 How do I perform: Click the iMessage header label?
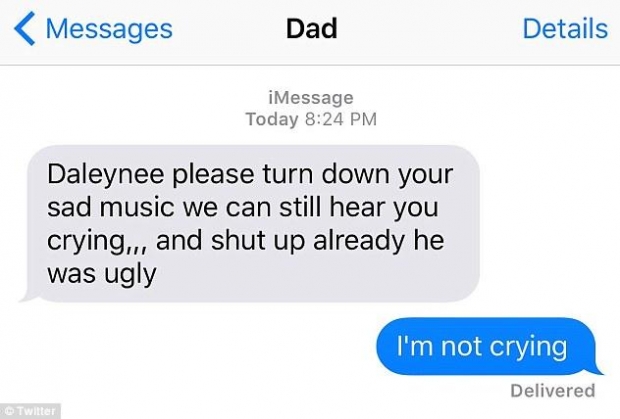coord(311,97)
